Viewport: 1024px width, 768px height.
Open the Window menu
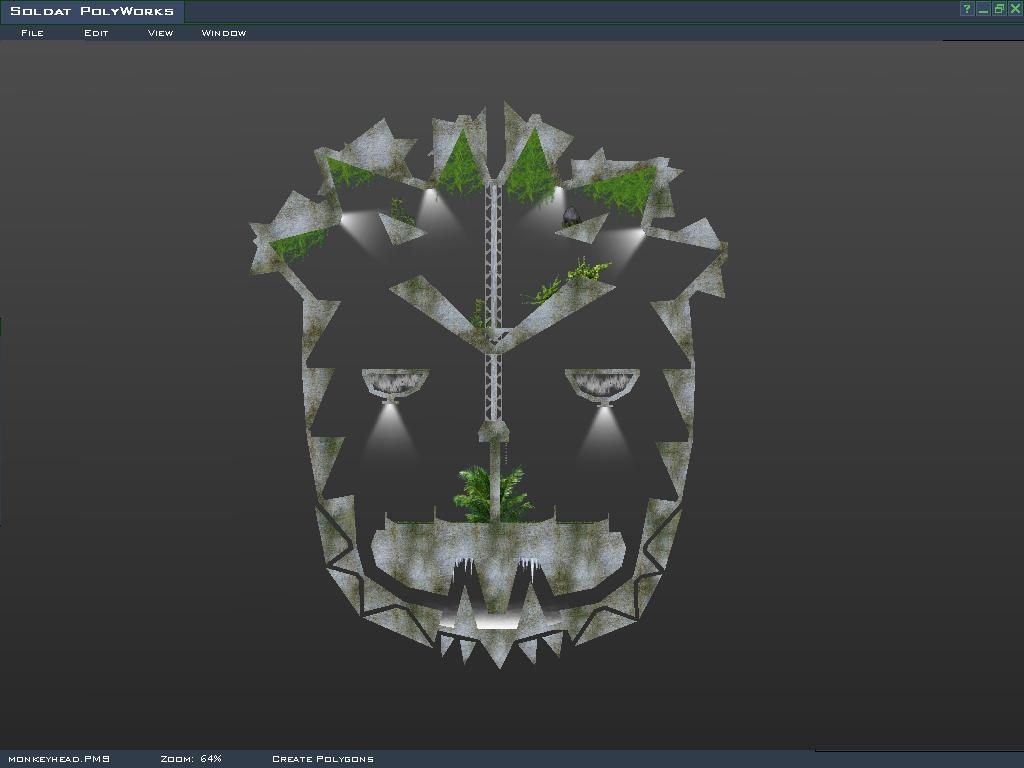pyautogui.click(x=224, y=33)
